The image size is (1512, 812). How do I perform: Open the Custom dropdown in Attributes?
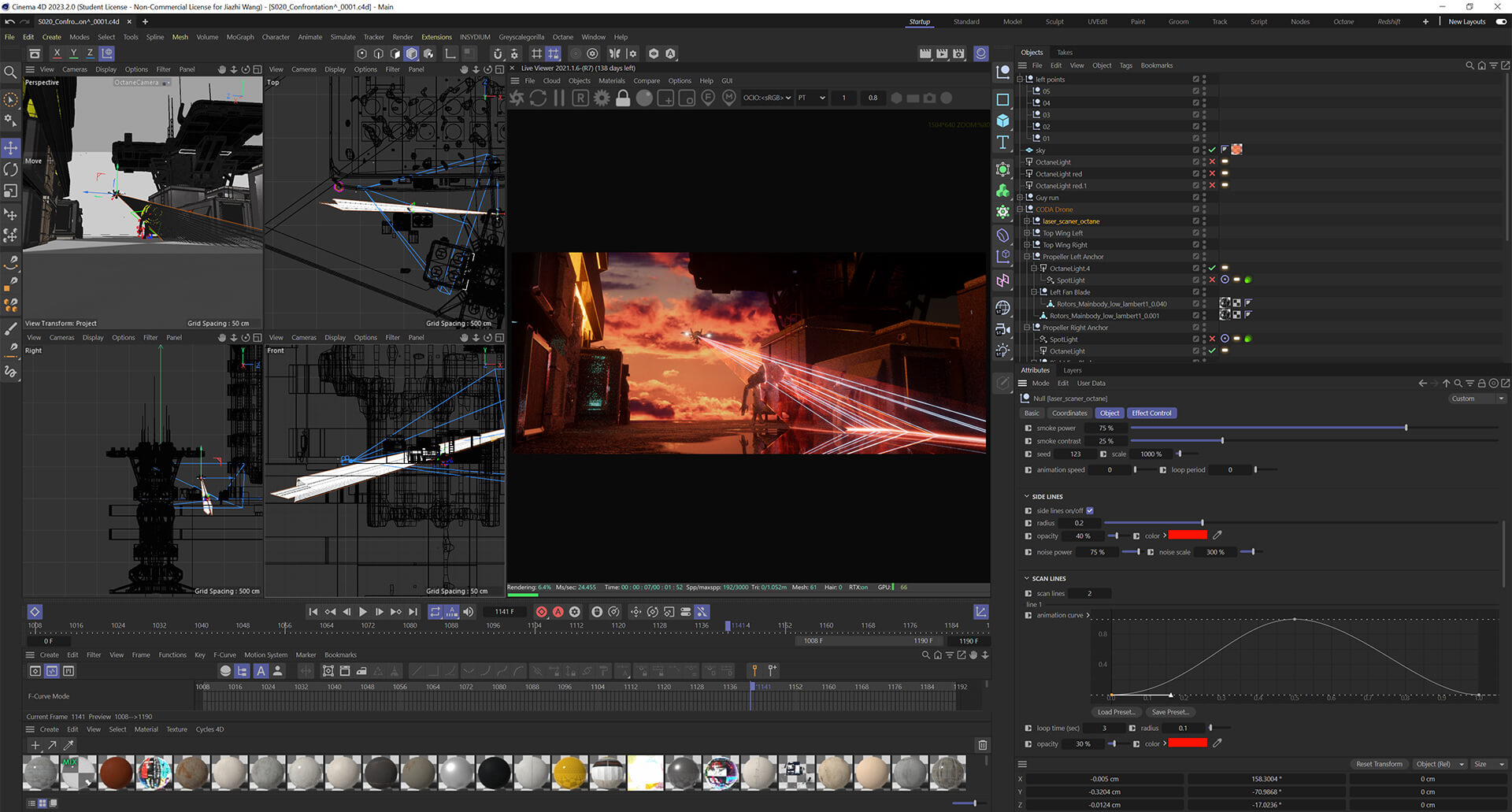point(1478,399)
